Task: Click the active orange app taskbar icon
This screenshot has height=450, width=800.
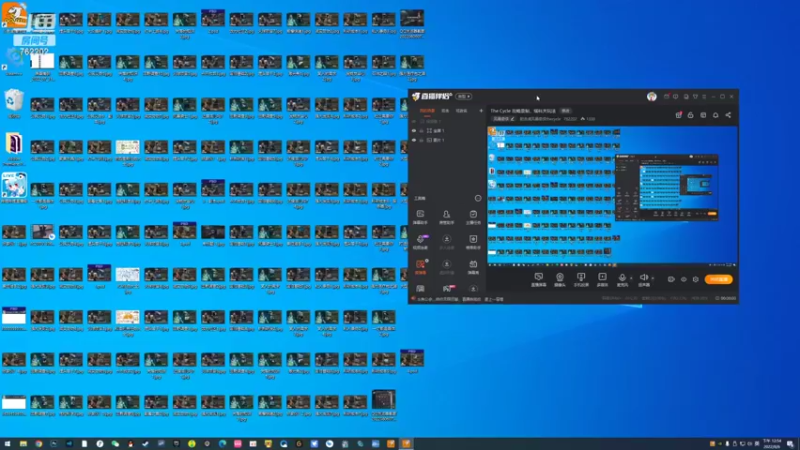Action: (406, 444)
